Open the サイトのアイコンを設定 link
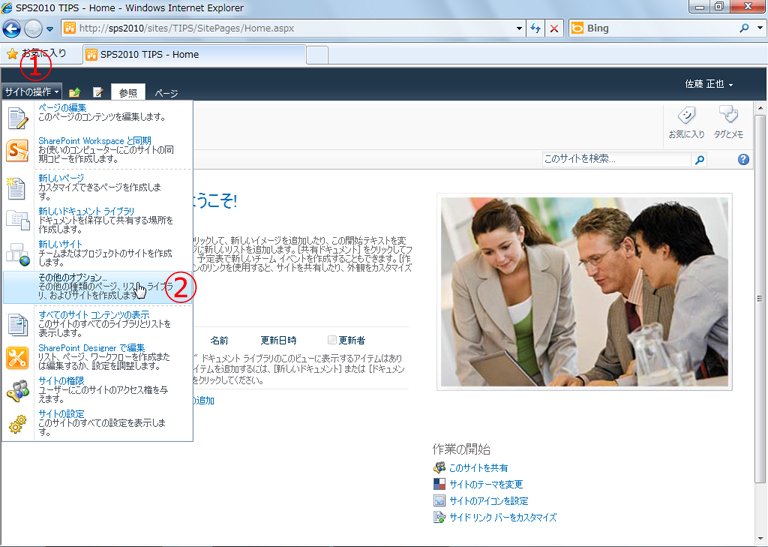This screenshot has height=547, width=768. click(489, 501)
